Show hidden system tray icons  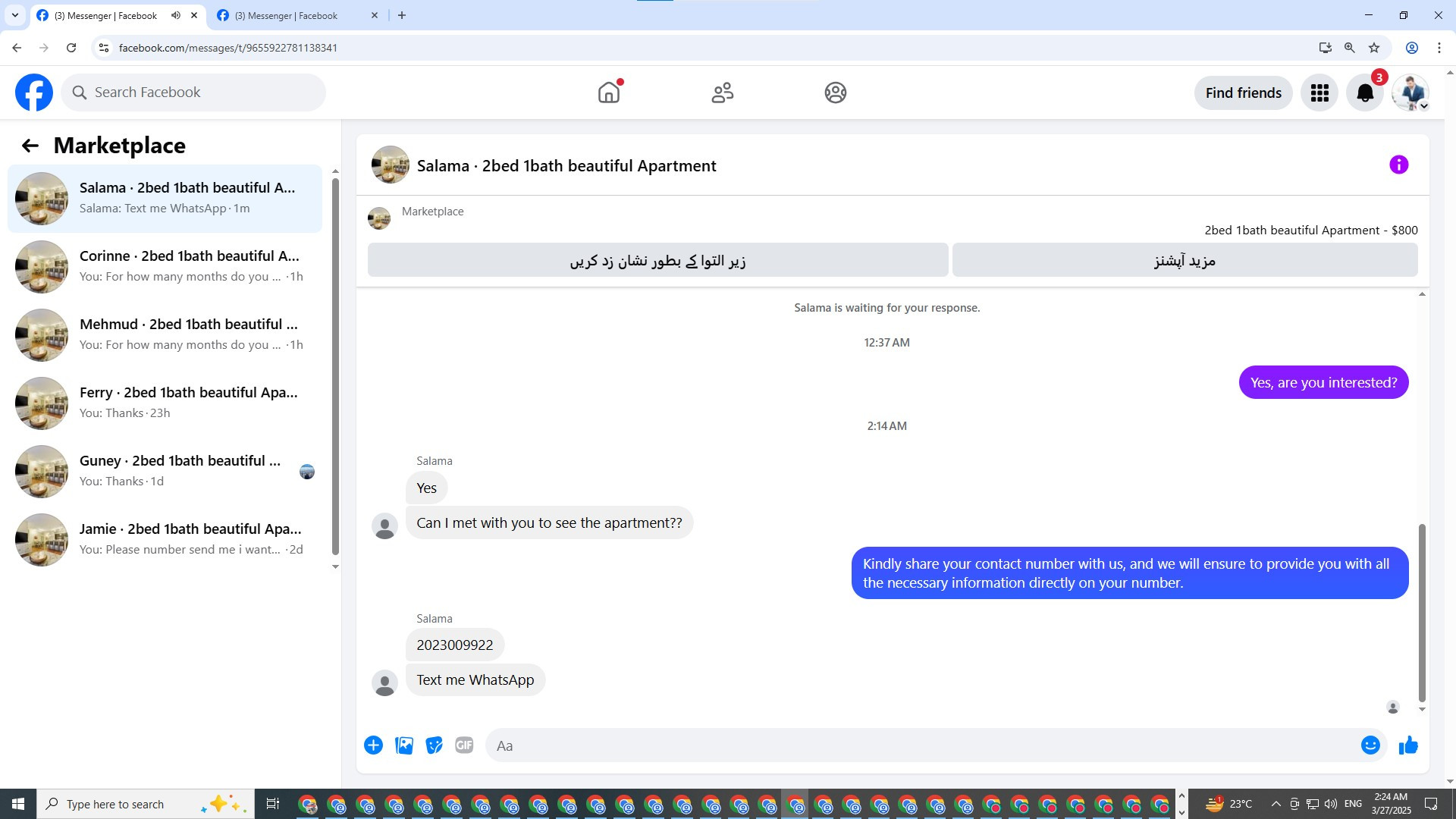point(1276,804)
